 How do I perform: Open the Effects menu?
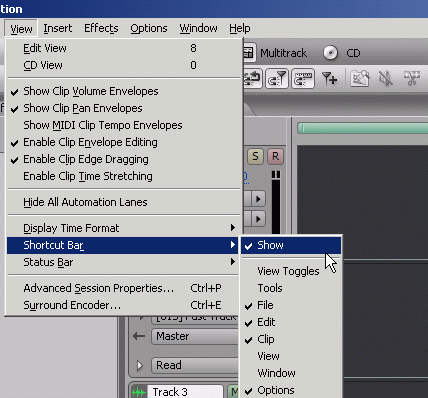101,28
